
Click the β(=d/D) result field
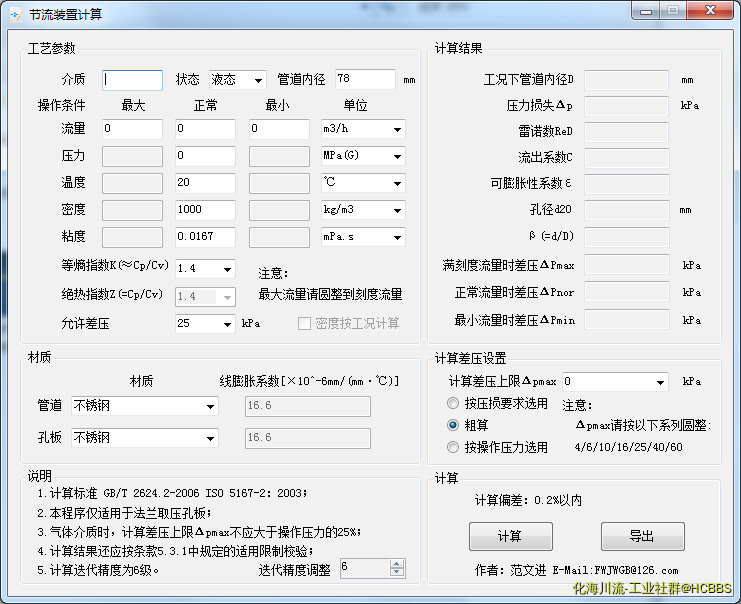coord(627,237)
